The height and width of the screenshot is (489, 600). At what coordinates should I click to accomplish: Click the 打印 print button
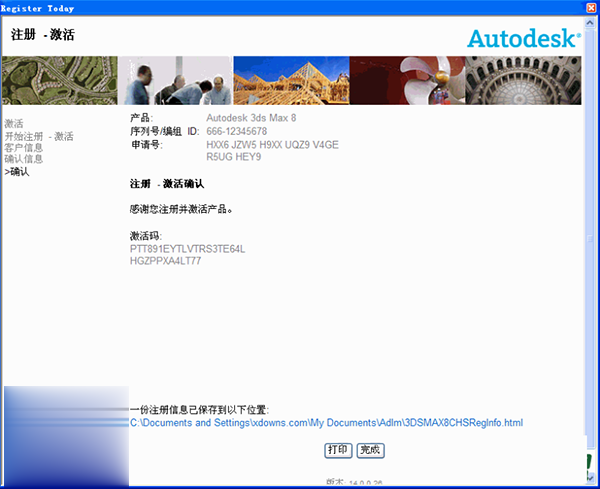click(x=338, y=450)
